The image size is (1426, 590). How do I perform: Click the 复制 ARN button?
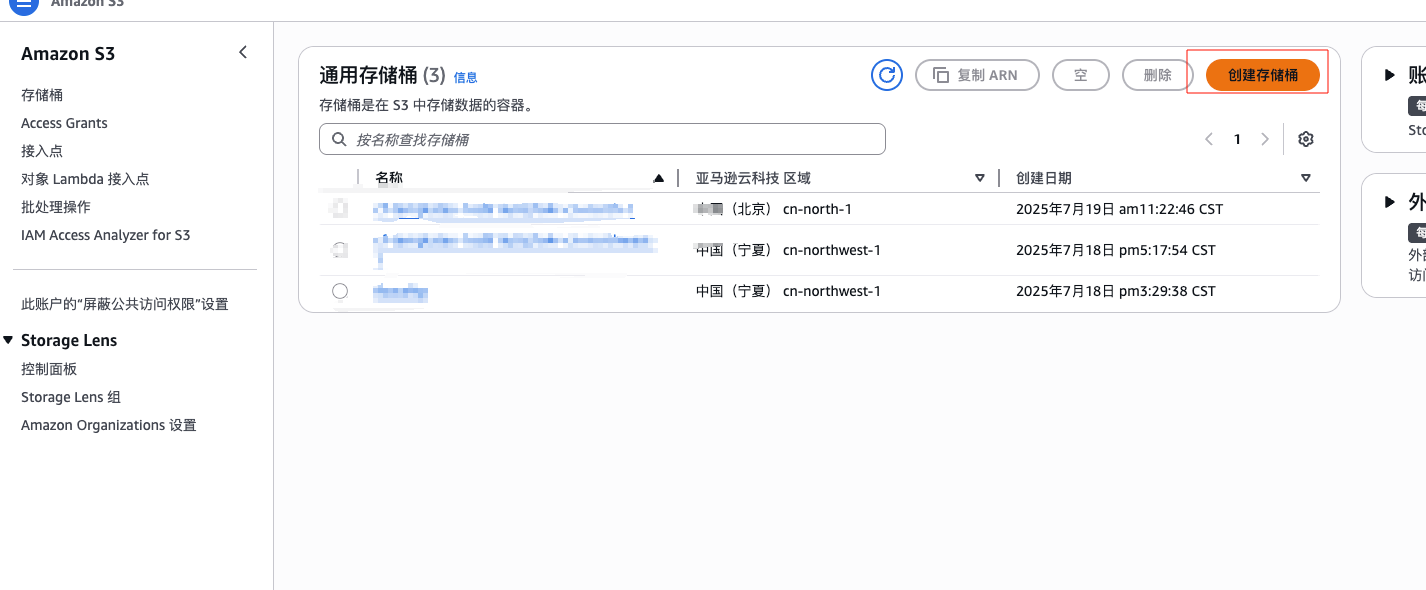(977, 75)
